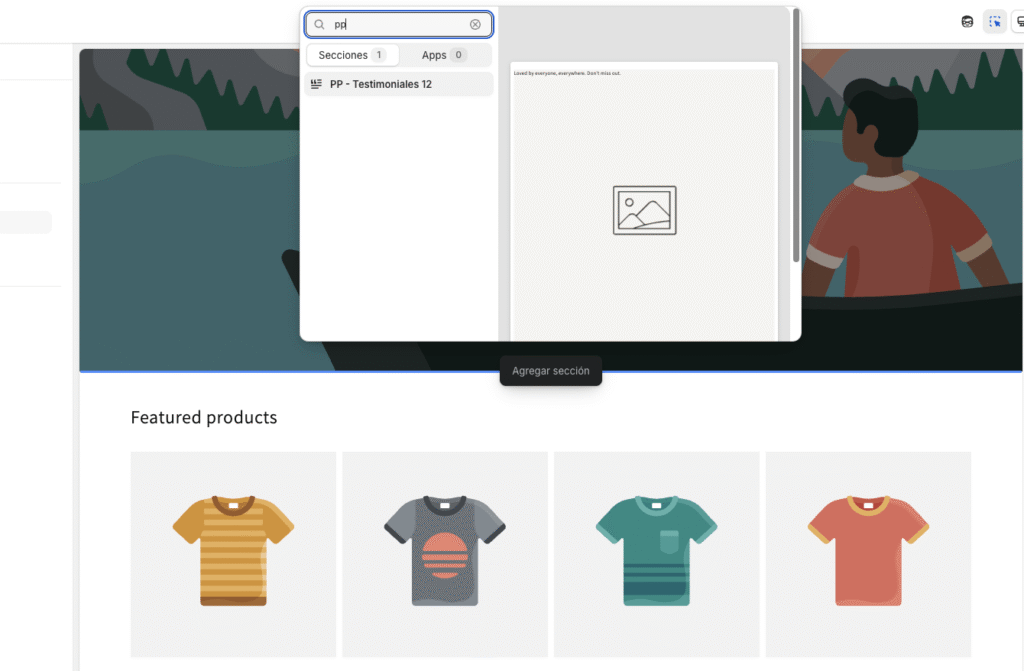Click the "Loved by everyone" preview text
This screenshot has width=1024, height=671.
[567, 73]
